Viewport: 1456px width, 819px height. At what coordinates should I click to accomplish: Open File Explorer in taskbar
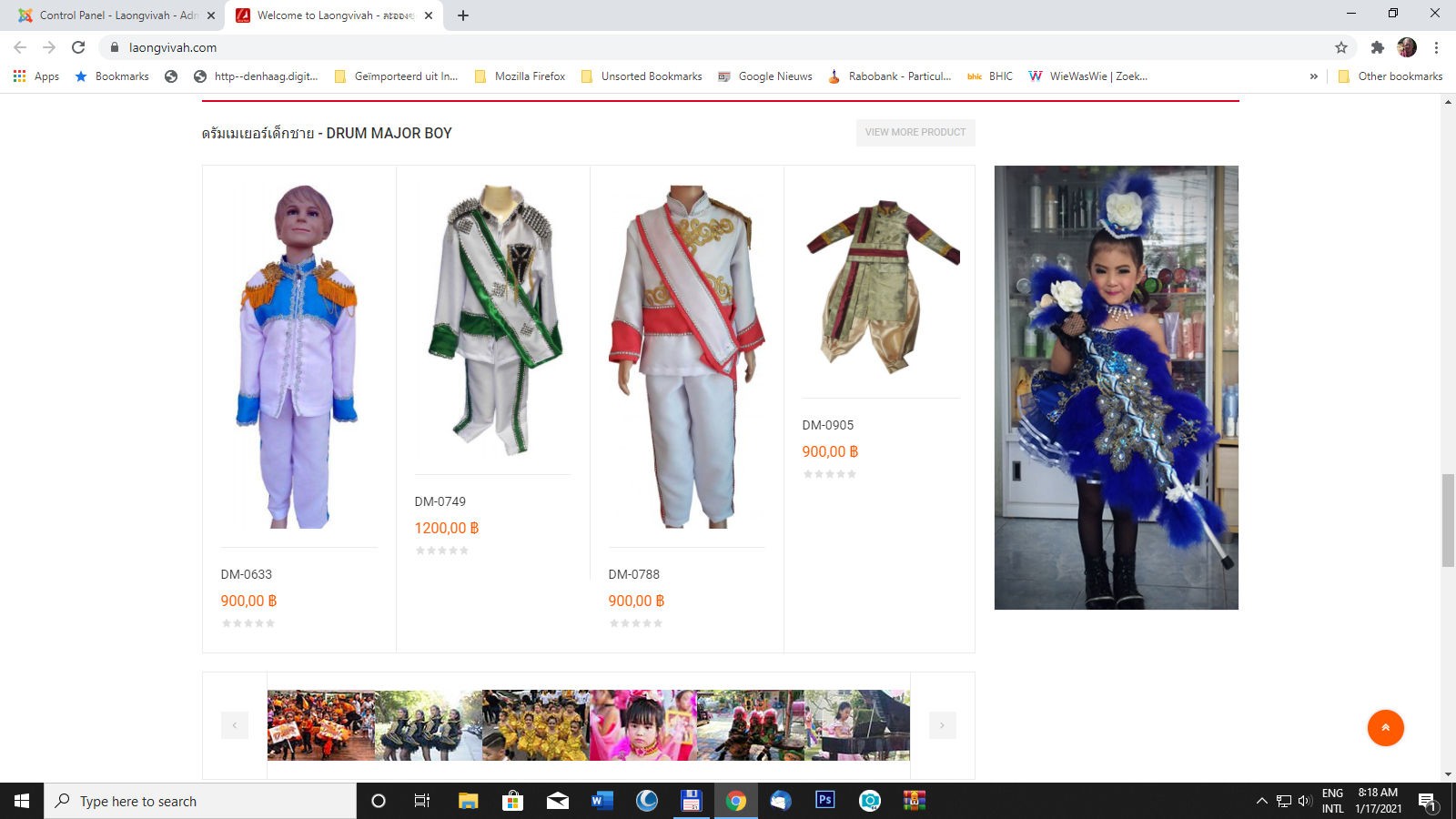click(x=468, y=801)
